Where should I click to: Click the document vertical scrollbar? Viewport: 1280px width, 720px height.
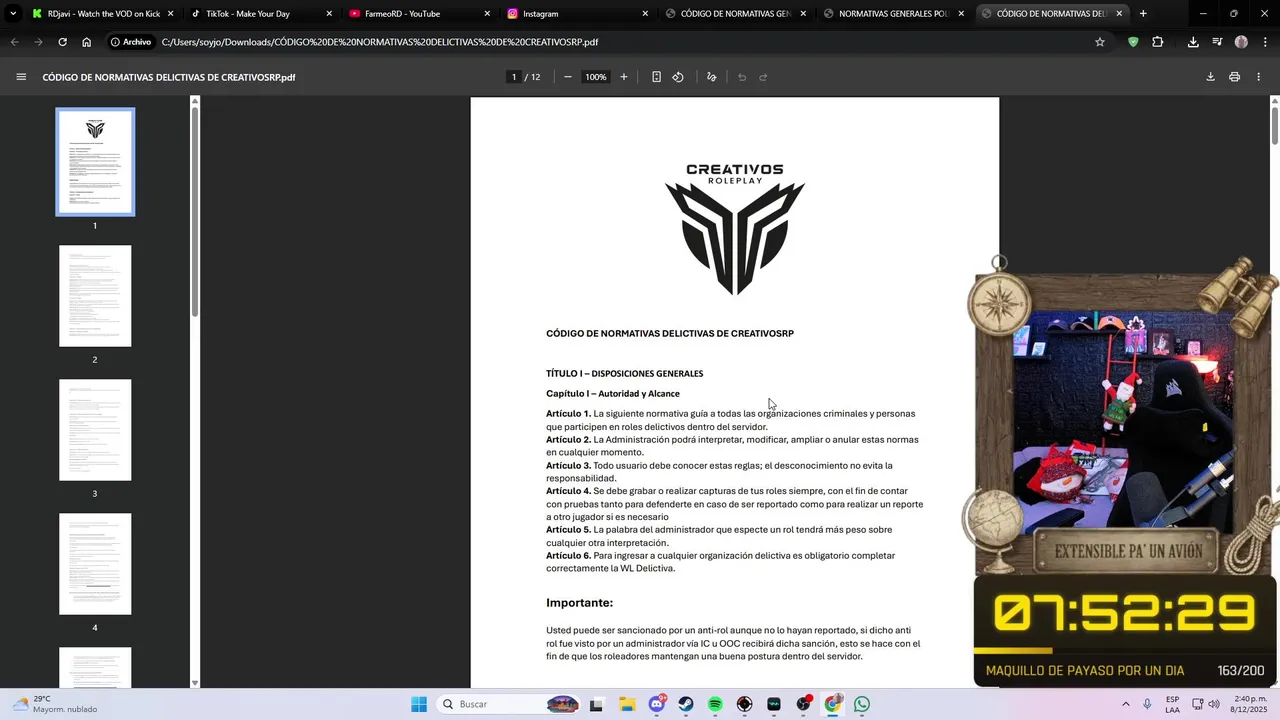click(x=1274, y=125)
